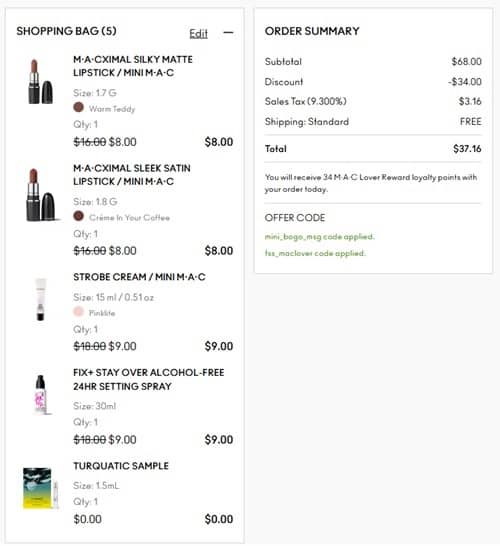Click the Shipping: Standard row
Screen dimensions: 500x546
[373, 122]
